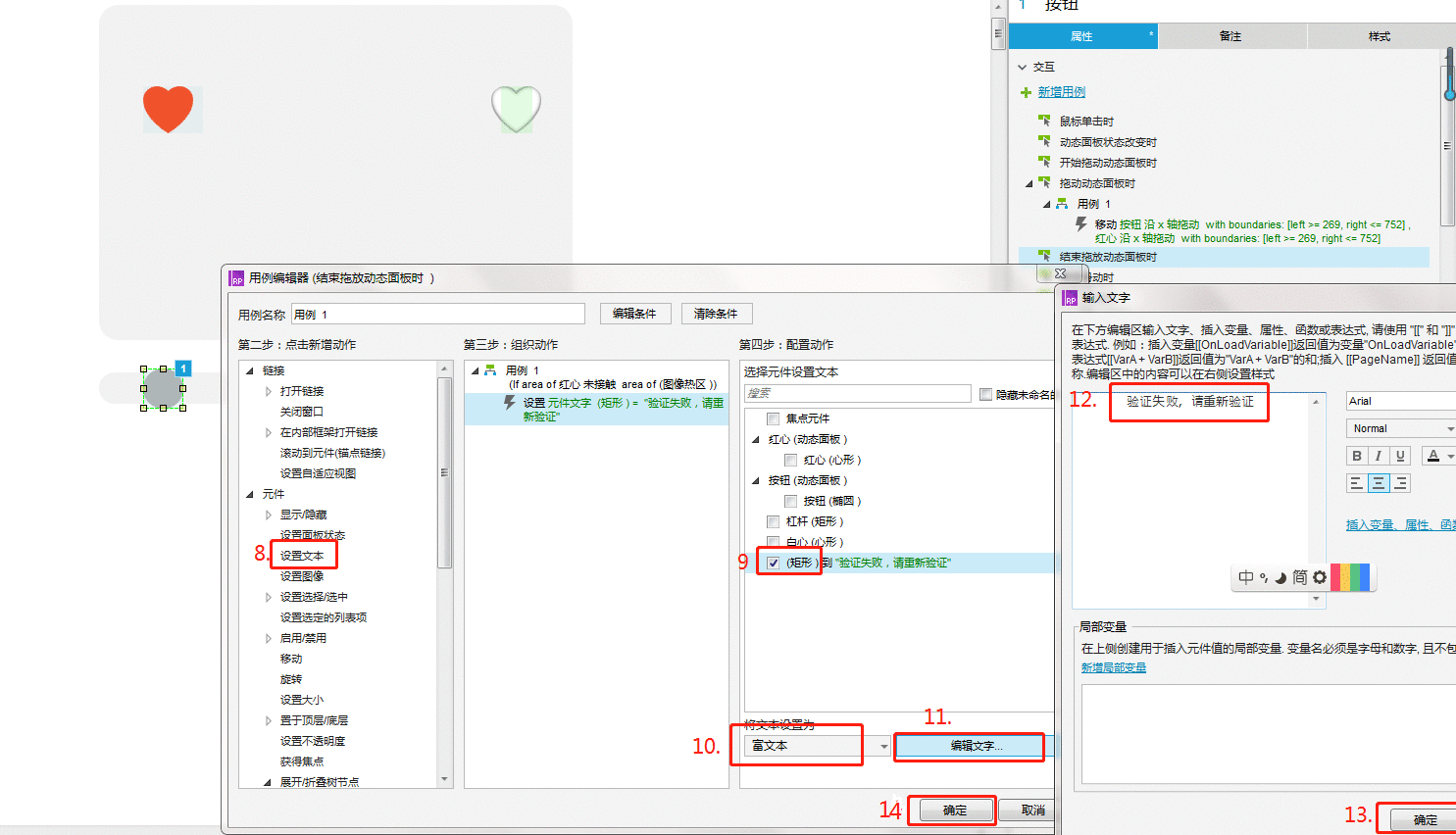Click the 插入变量、属性 link
Viewport: 1456px width, 835px height.
[x=1400, y=525]
